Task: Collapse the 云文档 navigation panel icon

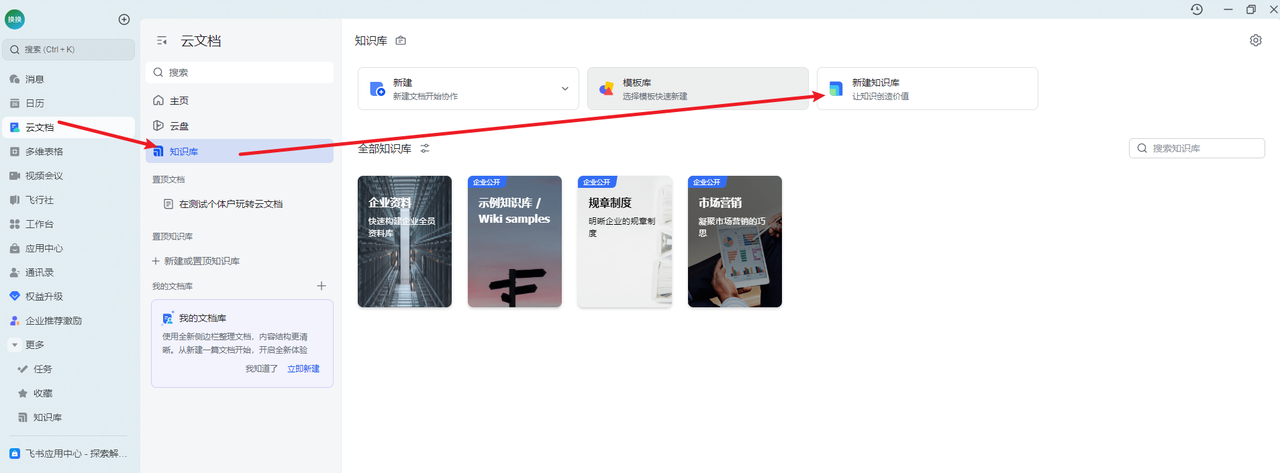Action: (x=162, y=41)
